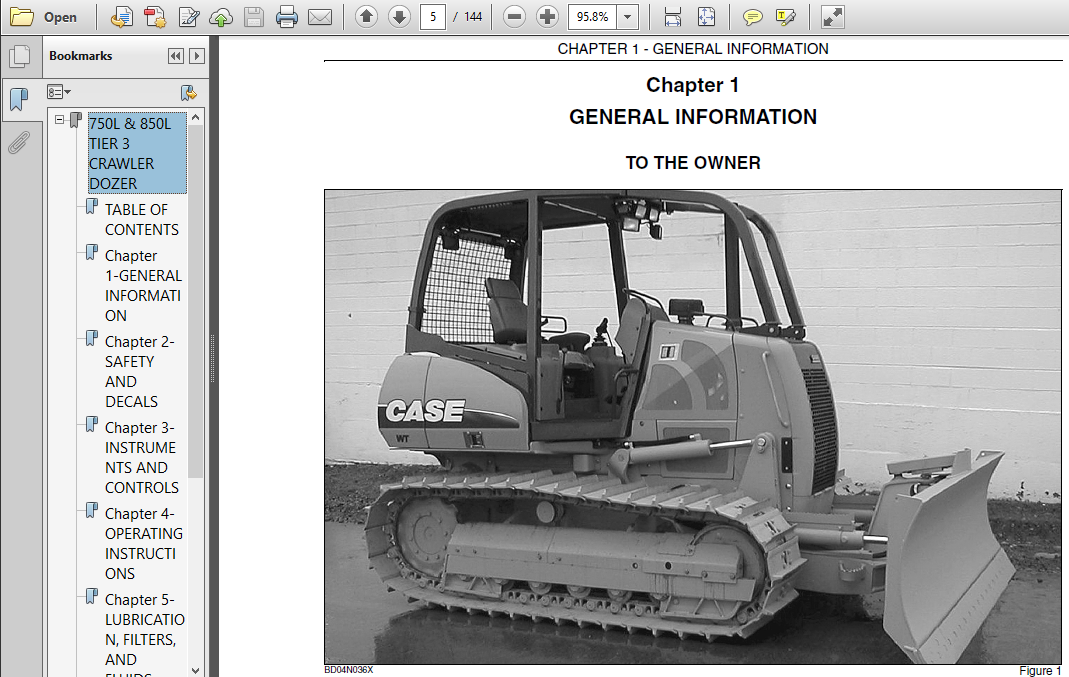
Task: Click the Open folder button
Action: (x=44, y=17)
